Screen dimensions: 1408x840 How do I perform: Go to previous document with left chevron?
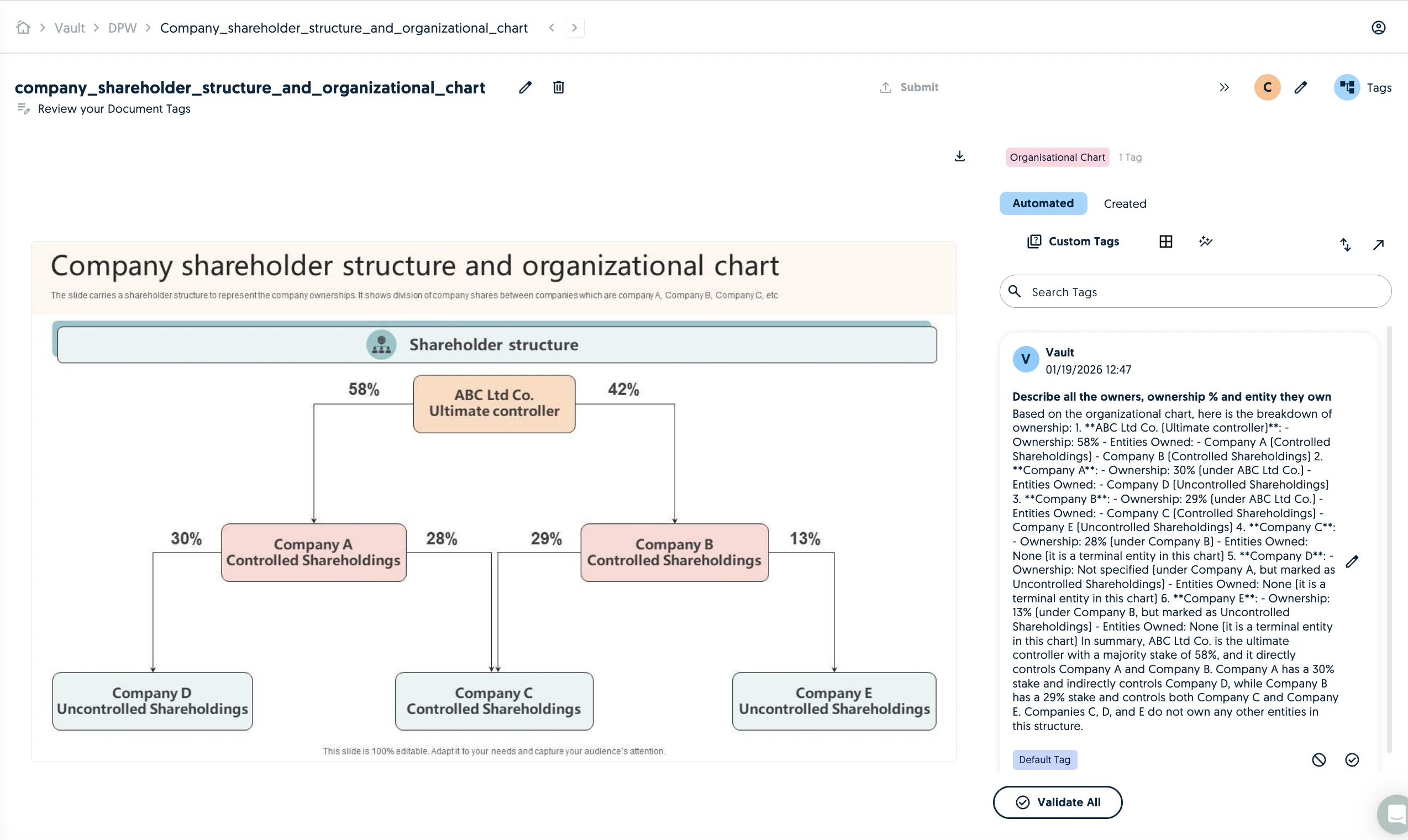click(x=551, y=28)
